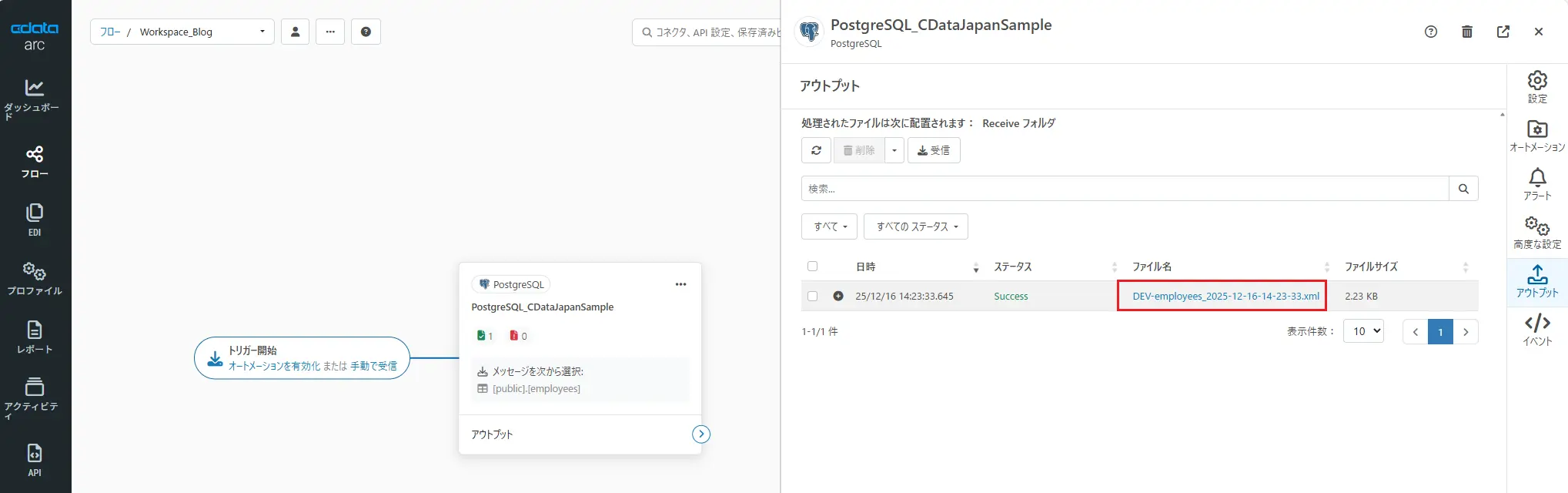Open the Workspace_Blog workspace dropdown
The image size is (1568, 493).
[x=202, y=32]
